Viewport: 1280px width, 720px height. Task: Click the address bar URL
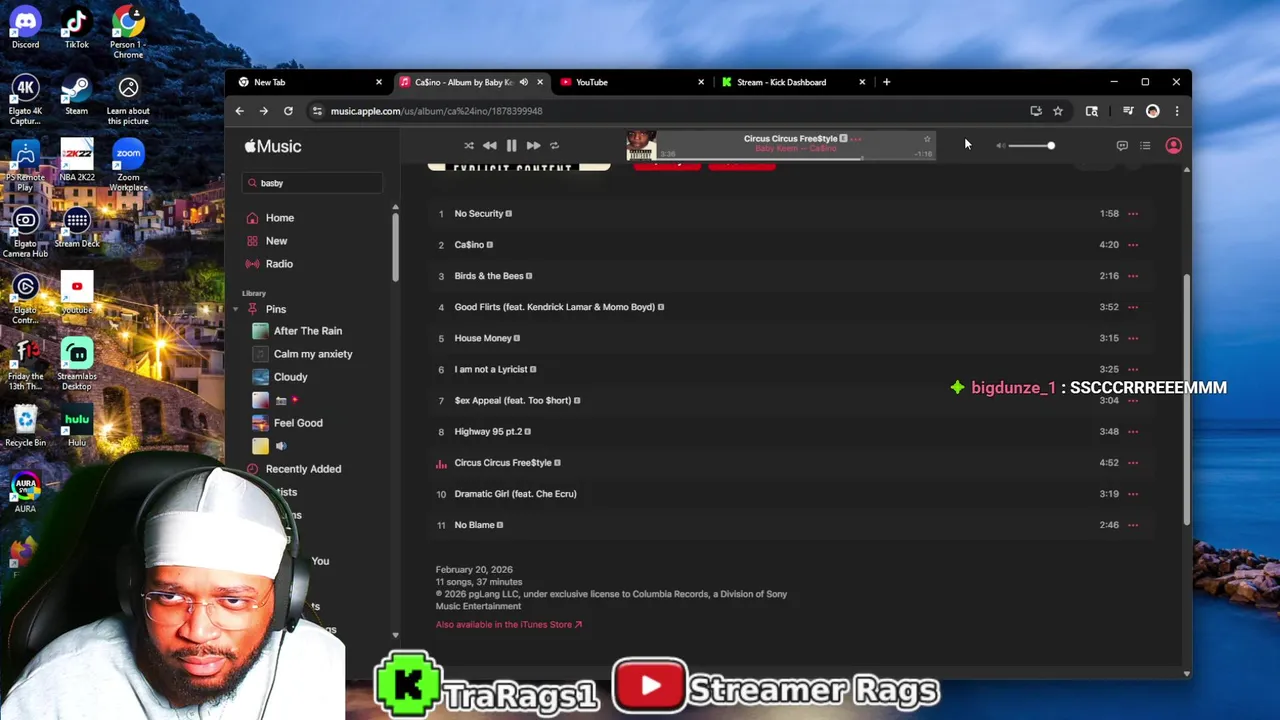436,111
